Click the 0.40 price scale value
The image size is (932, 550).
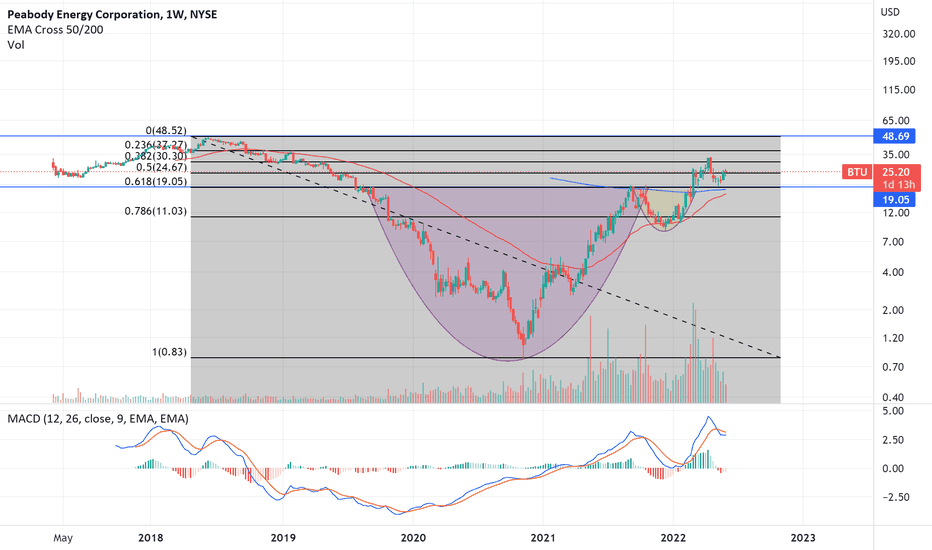[x=893, y=398]
